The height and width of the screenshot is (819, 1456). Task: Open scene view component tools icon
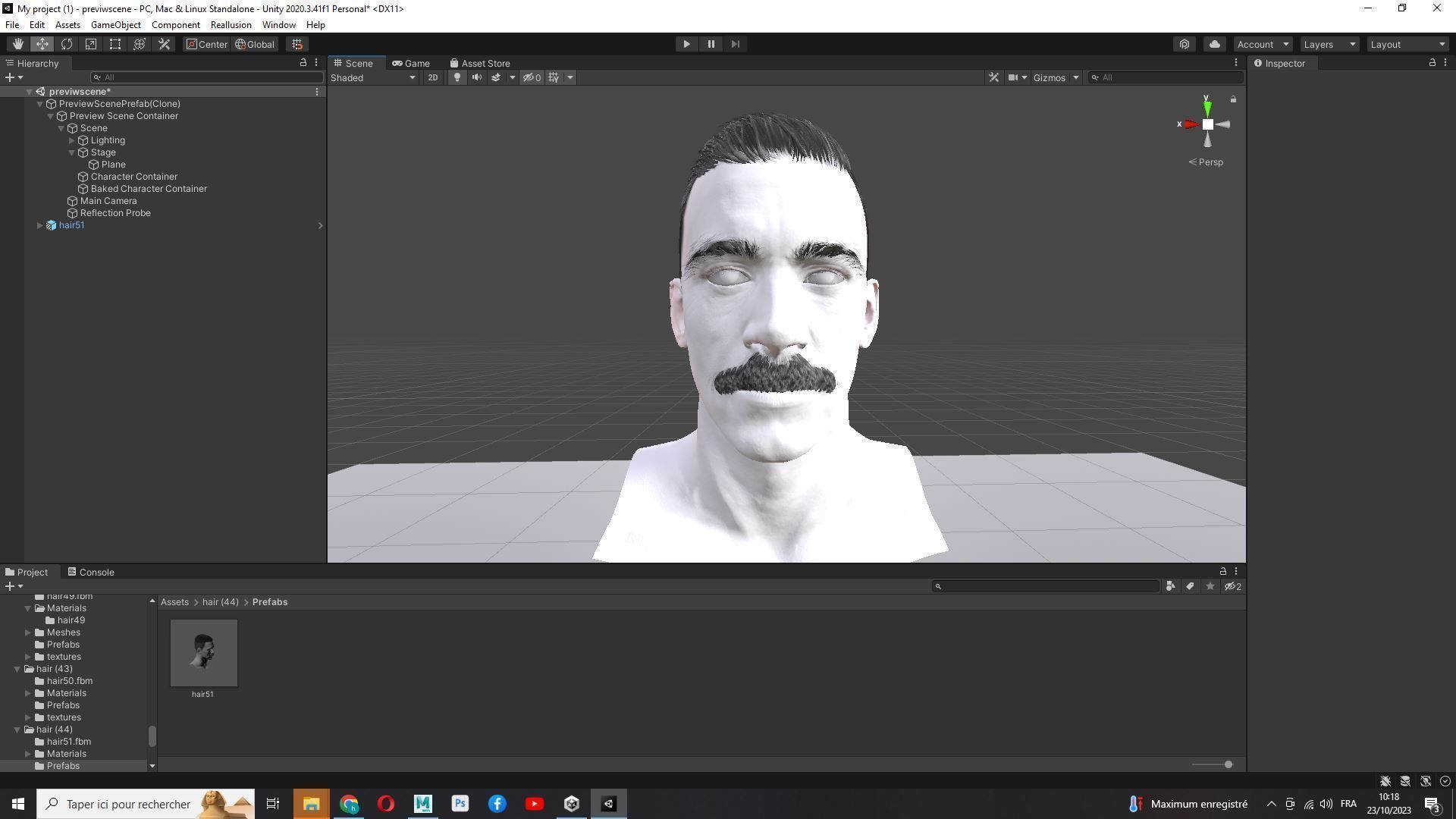(x=993, y=77)
